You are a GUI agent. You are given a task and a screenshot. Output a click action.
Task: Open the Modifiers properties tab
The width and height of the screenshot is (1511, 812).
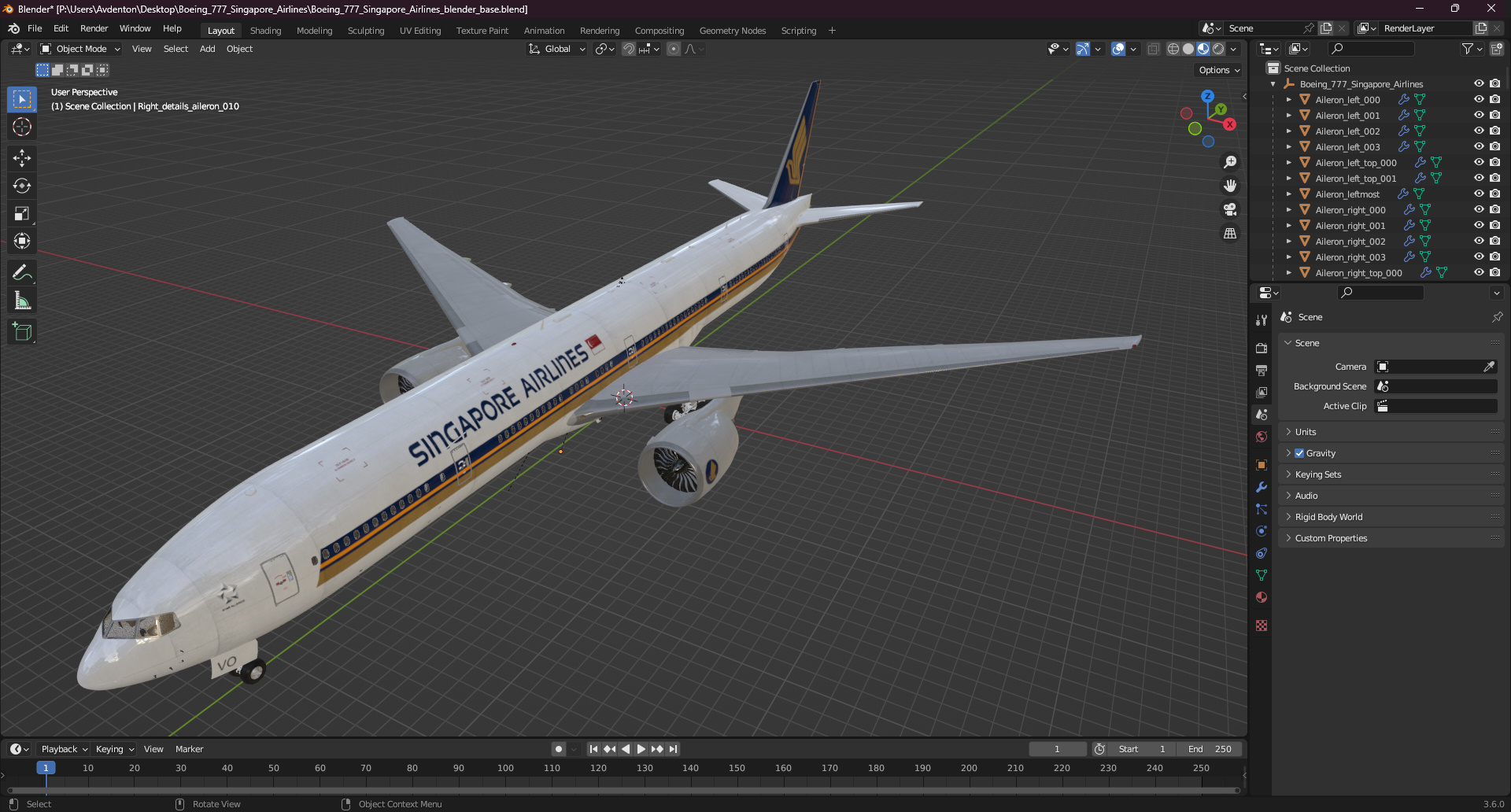[x=1262, y=487]
